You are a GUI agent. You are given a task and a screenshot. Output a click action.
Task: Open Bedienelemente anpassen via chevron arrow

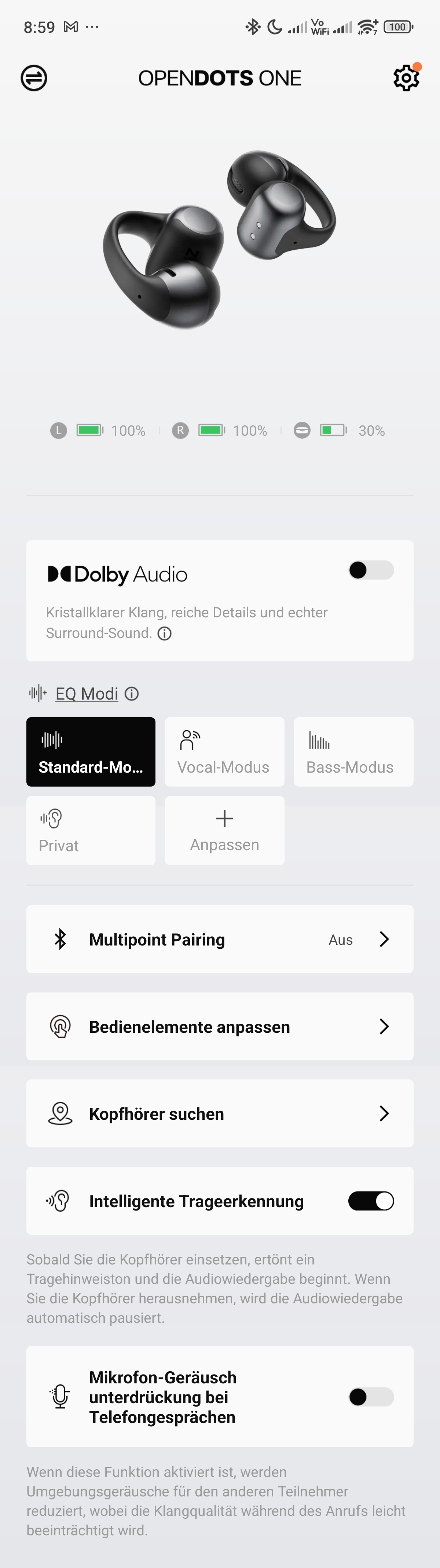click(384, 1027)
